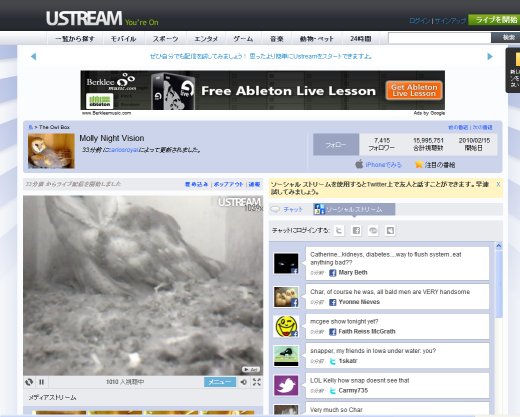Mute the video player volume
The image size is (520, 417).
coord(244,382)
